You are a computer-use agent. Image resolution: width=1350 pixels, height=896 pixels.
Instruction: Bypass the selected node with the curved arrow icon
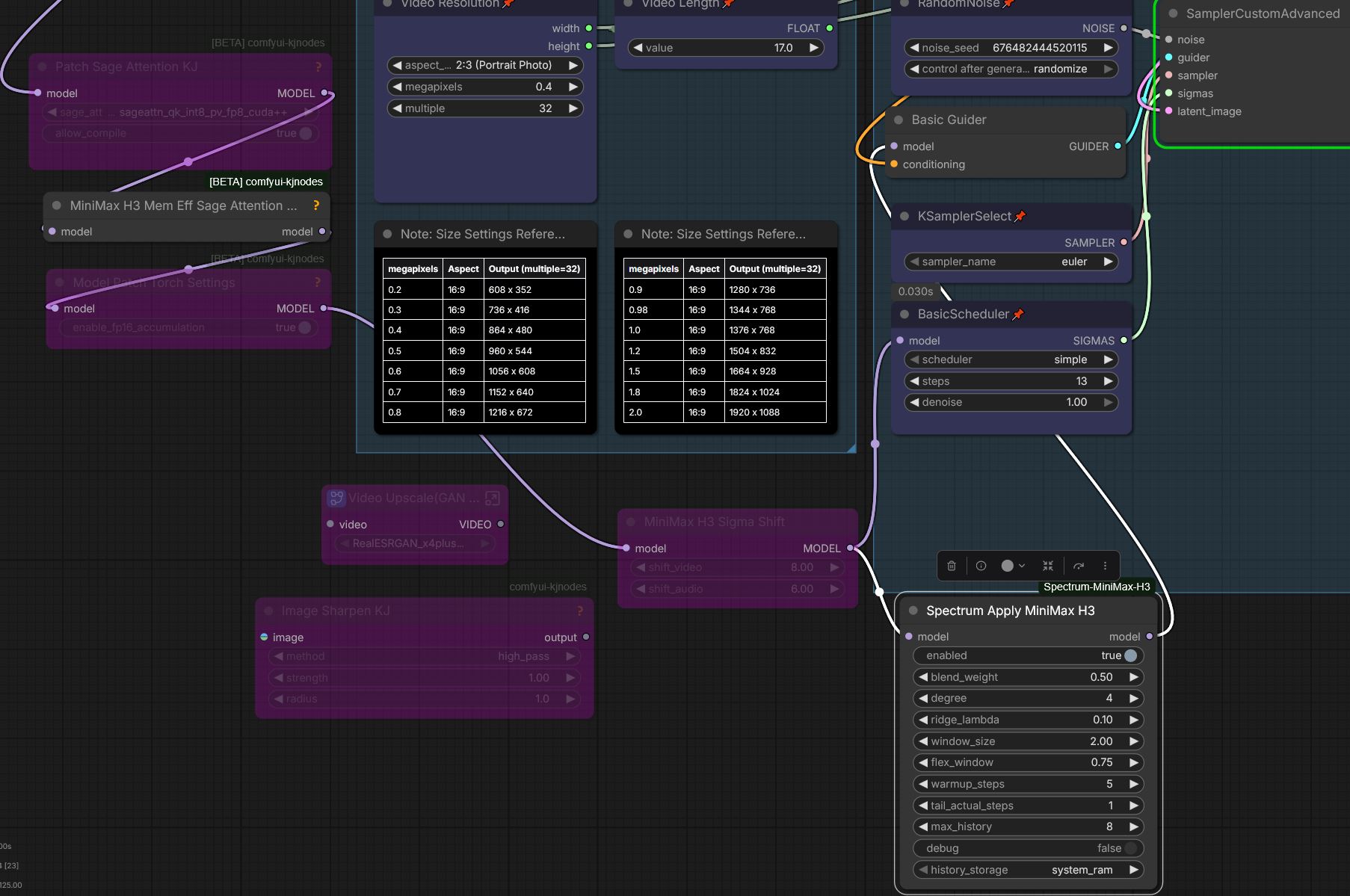click(x=1079, y=566)
